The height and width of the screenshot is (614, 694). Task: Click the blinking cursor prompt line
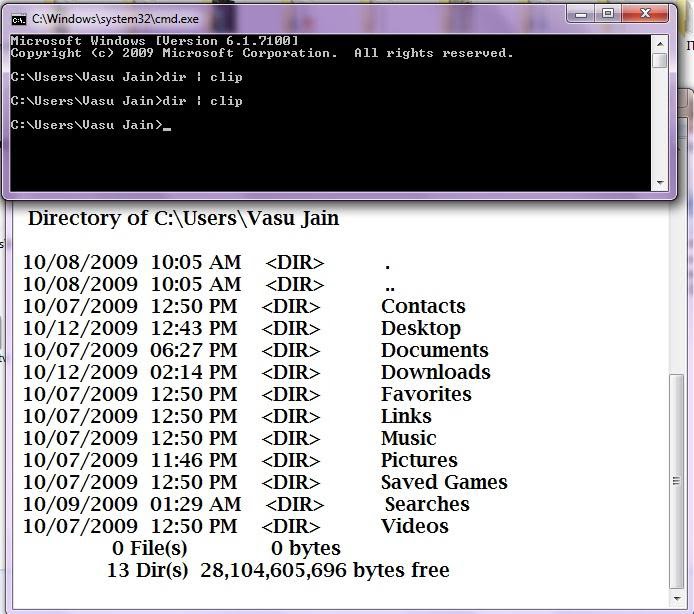point(91,125)
